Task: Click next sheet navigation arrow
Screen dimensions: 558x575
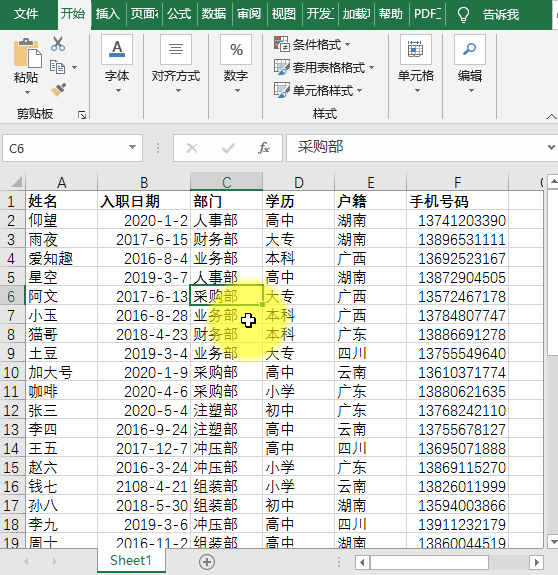Action: [55, 561]
